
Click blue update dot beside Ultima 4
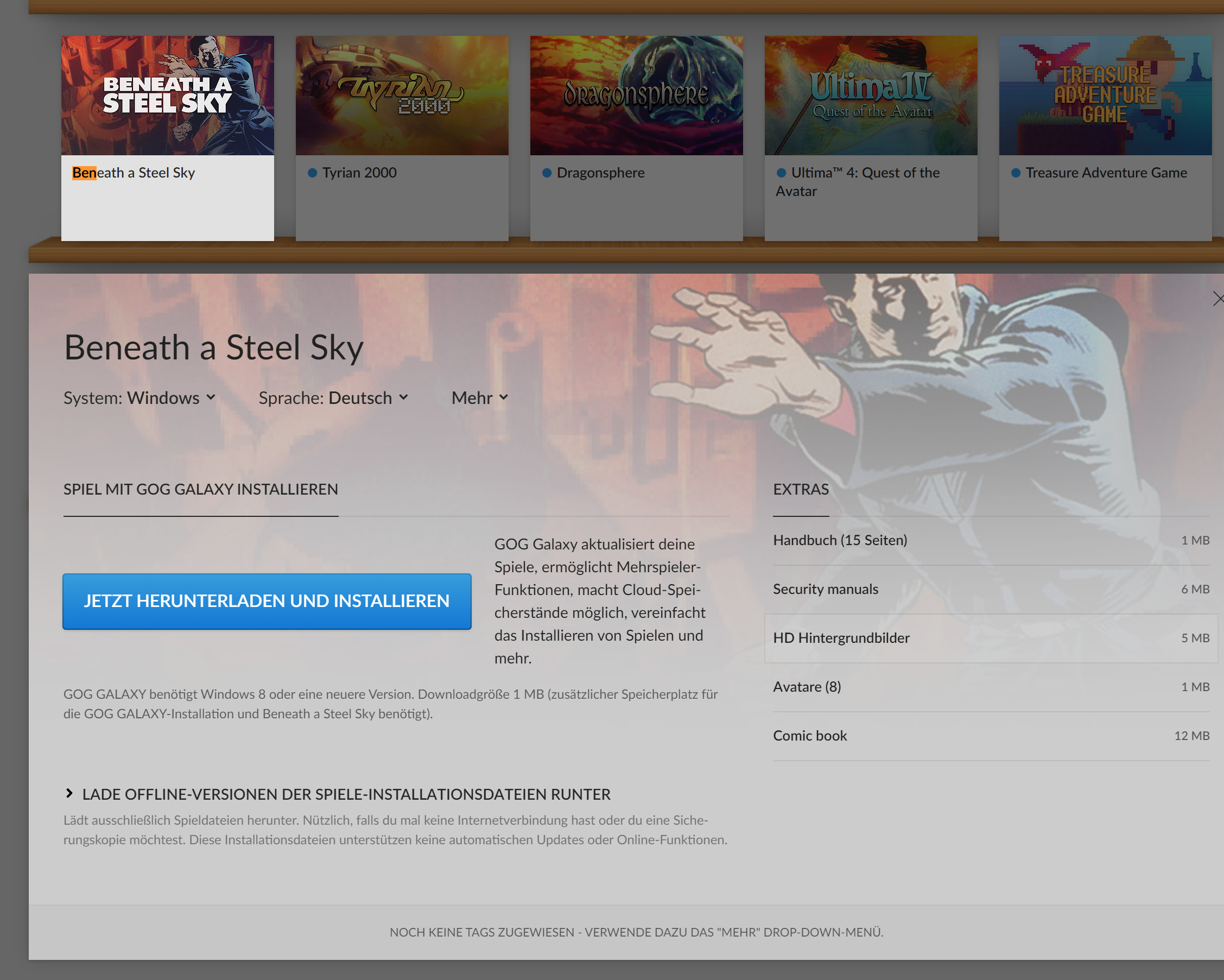[x=781, y=173]
